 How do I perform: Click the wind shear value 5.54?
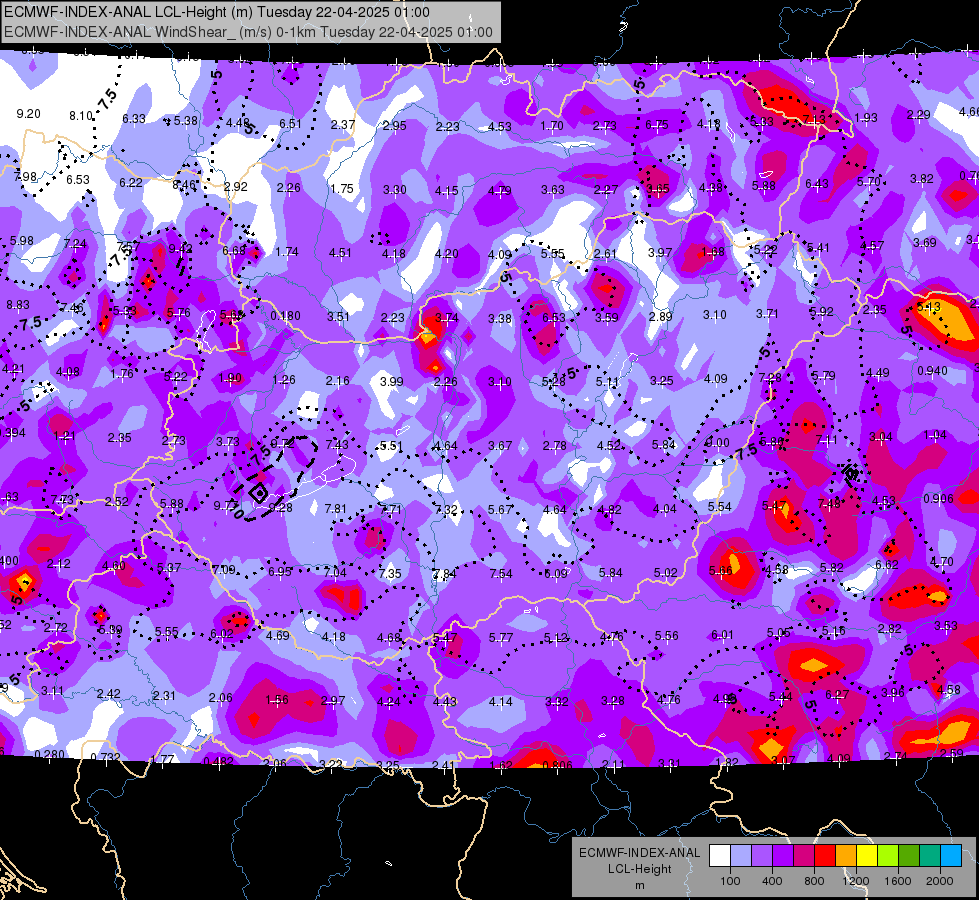click(719, 507)
